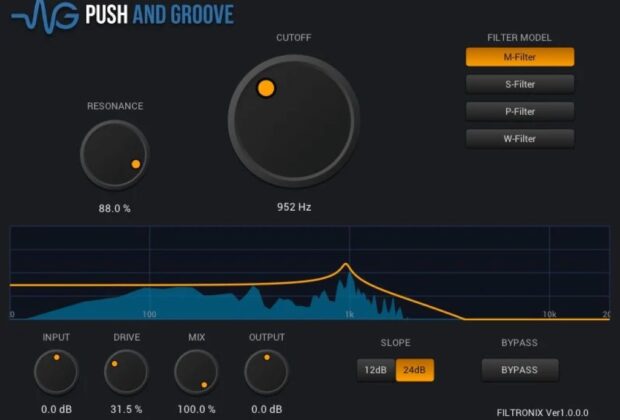Click the filter curve resonance peak
Viewport: 620px width, 420px height.
click(x=346, y=265)
